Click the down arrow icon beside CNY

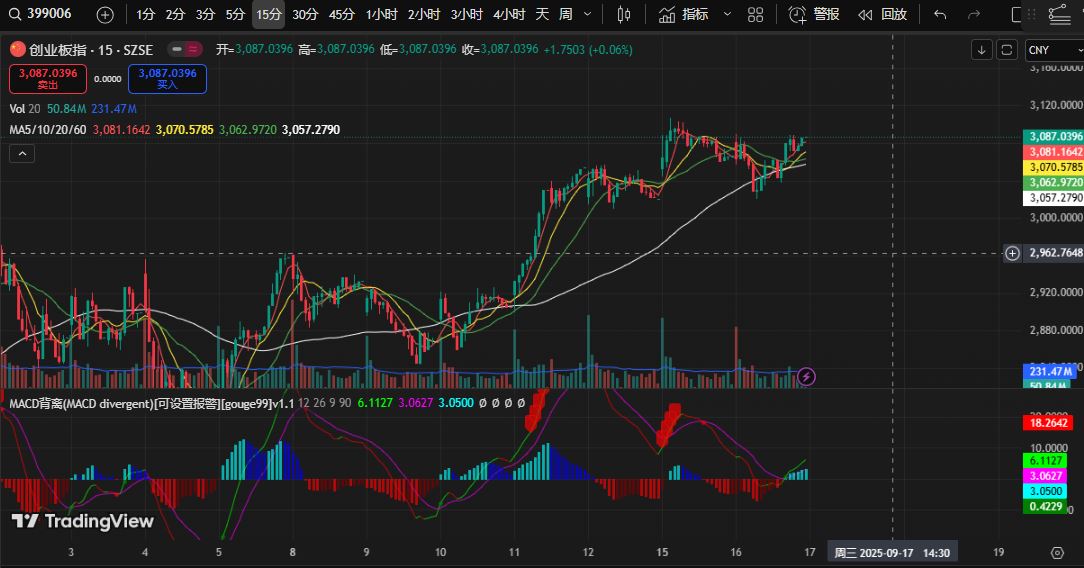[x=982, y=50]
